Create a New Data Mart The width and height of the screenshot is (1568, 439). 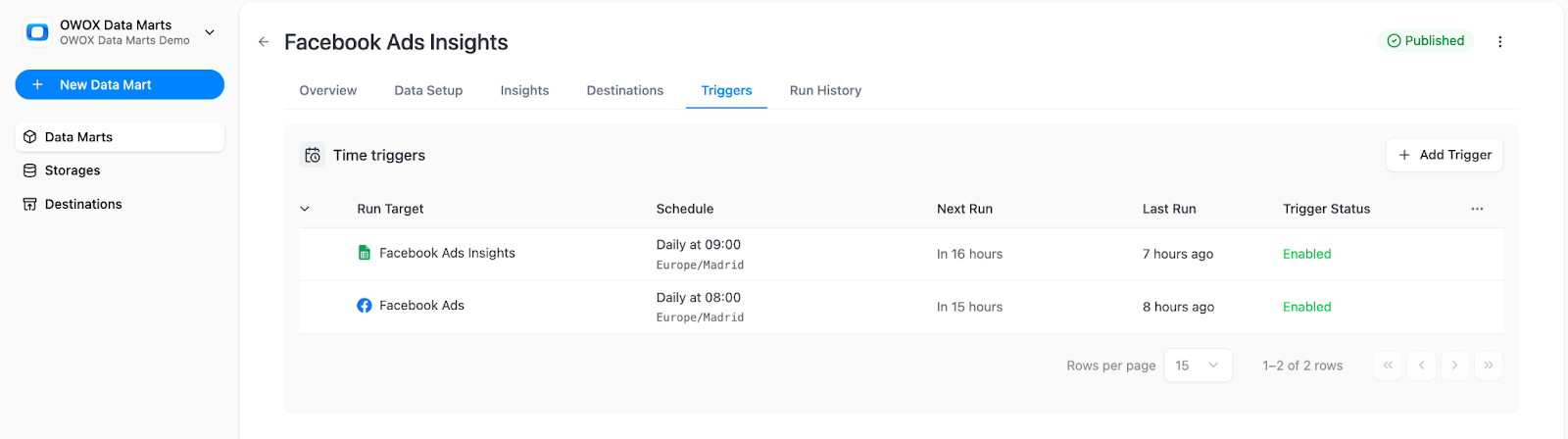click(120, 84)
